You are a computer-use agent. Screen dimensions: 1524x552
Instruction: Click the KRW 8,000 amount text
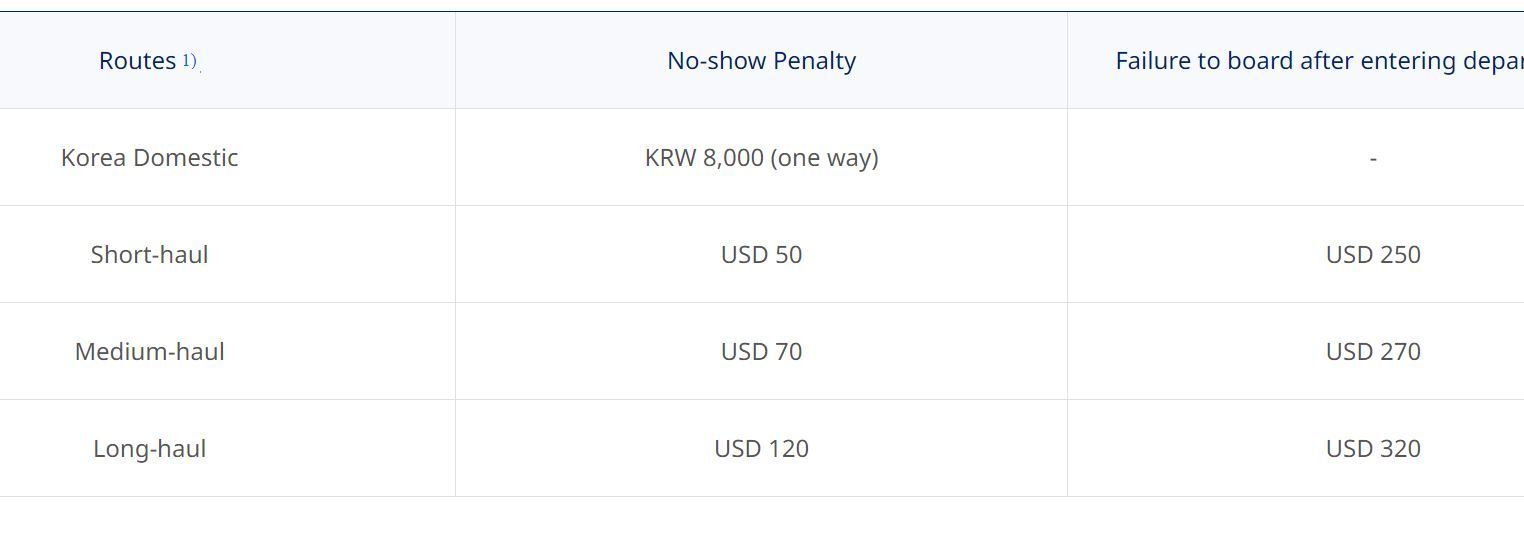pos(704,158)
